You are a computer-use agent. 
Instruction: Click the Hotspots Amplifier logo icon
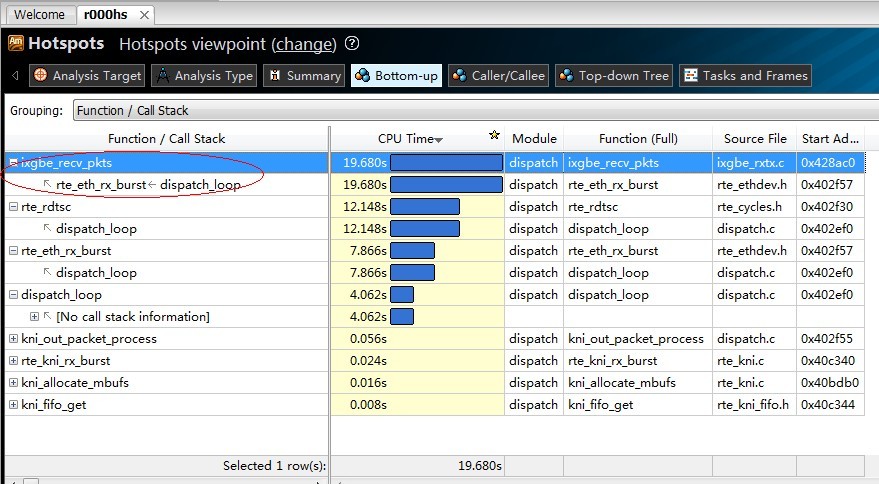click(16, 43)
